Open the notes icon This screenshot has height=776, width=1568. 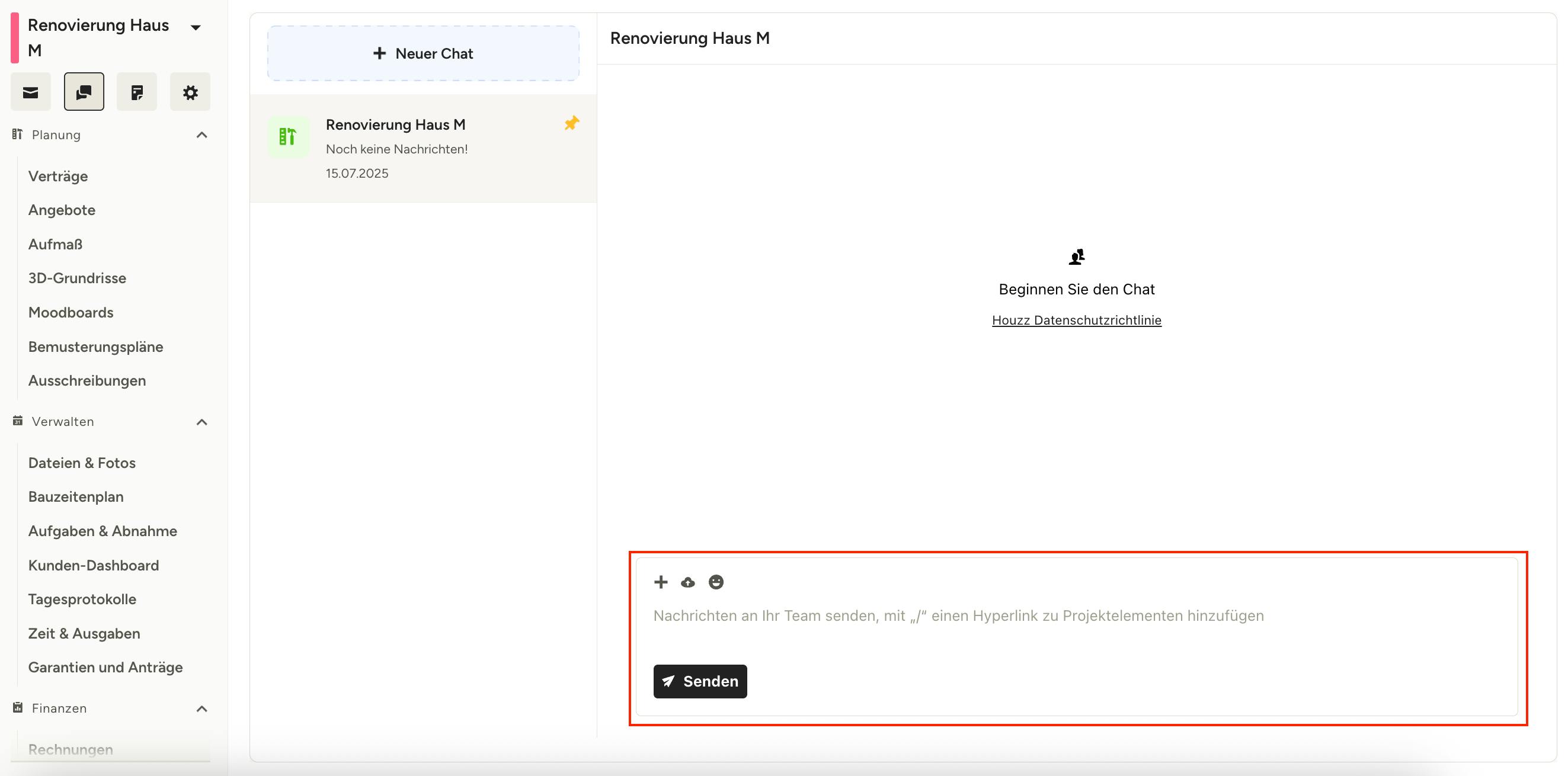[137, 92]
